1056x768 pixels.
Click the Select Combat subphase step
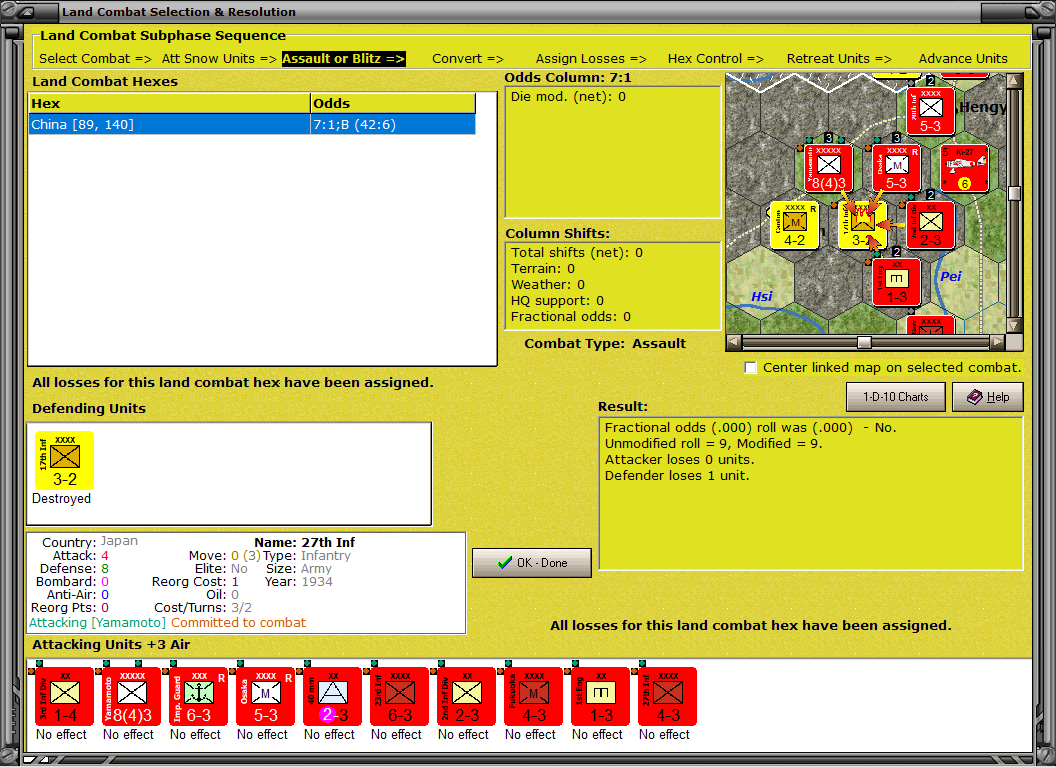click(95, 59)
